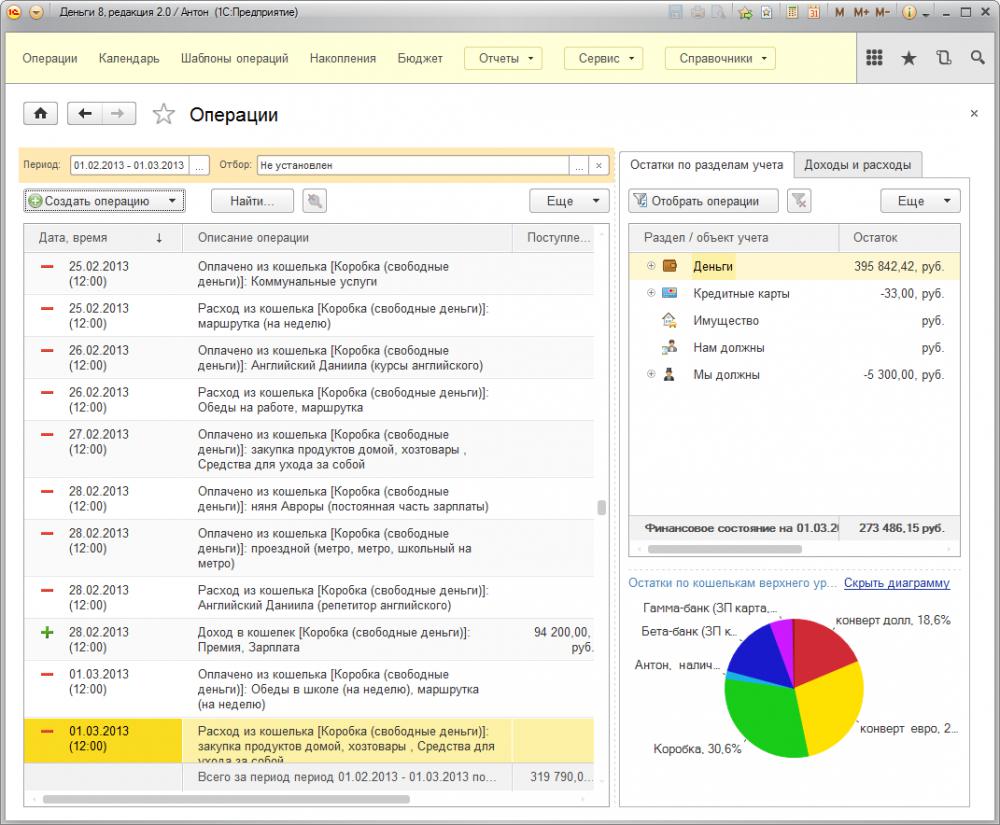Click the icon in the Нам должны row
Image resolution: width=1000 pixels, height=825 pixels.
pyautogui.click(x=669, y=347)
